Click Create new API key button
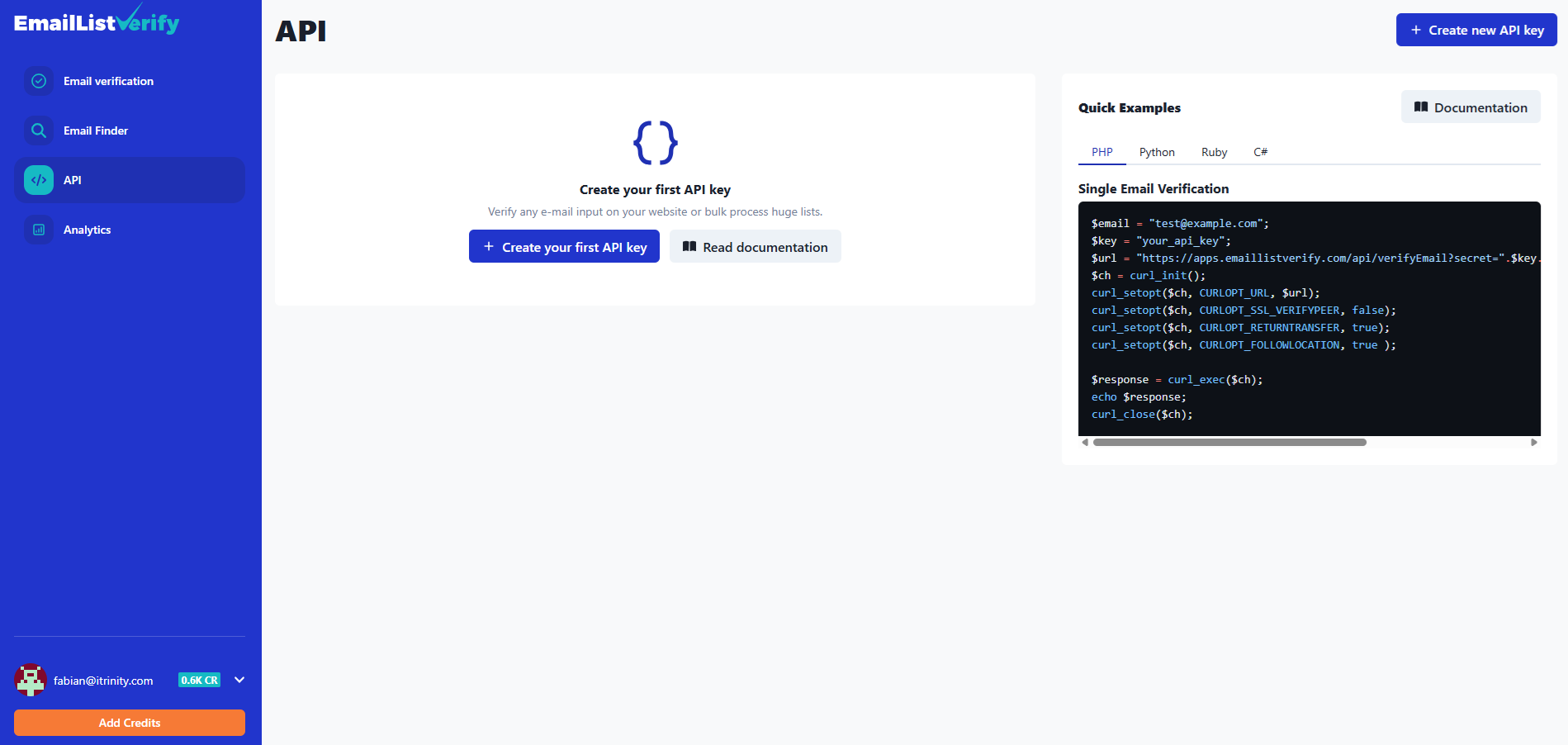The image size is (1568, 745). [1476, 30]
